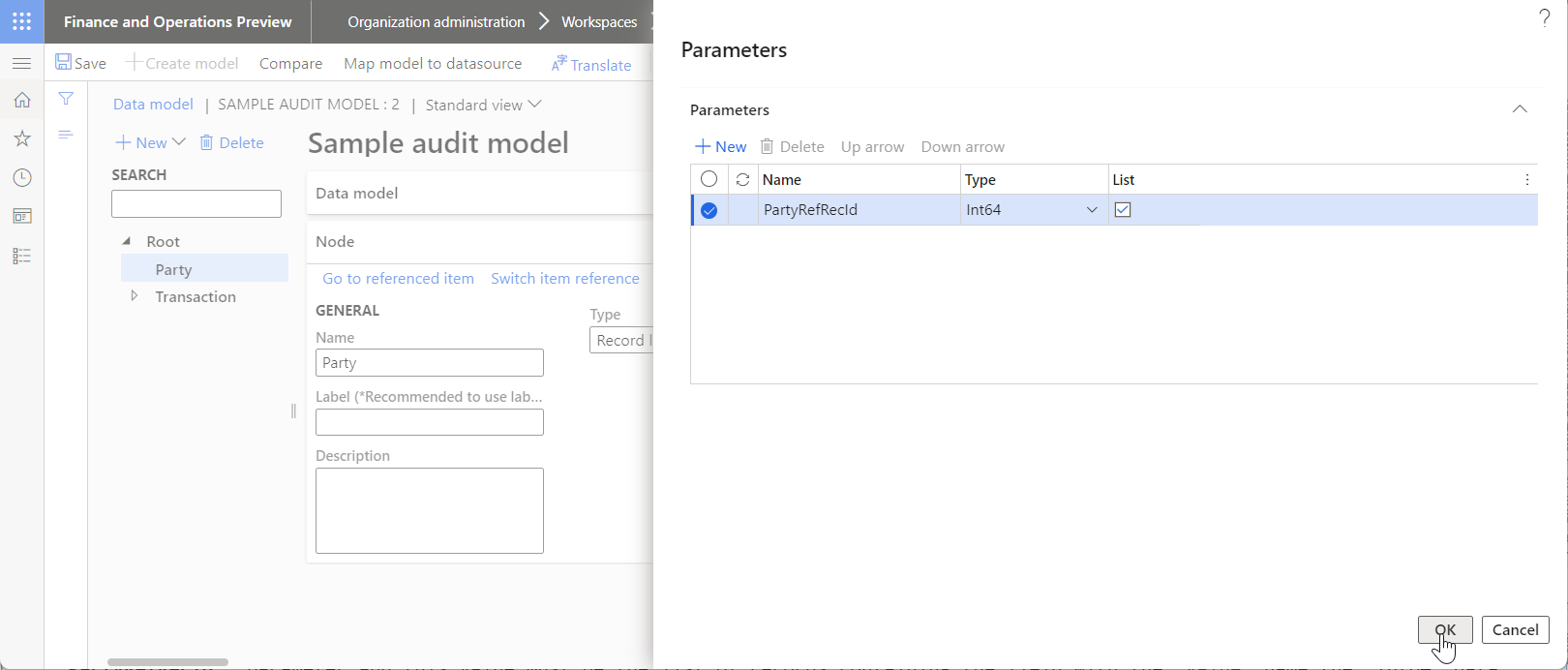This screenshot has width=1568, height=670.
Task: Open Modules list icon in sidebar
Action: point(21,256)
